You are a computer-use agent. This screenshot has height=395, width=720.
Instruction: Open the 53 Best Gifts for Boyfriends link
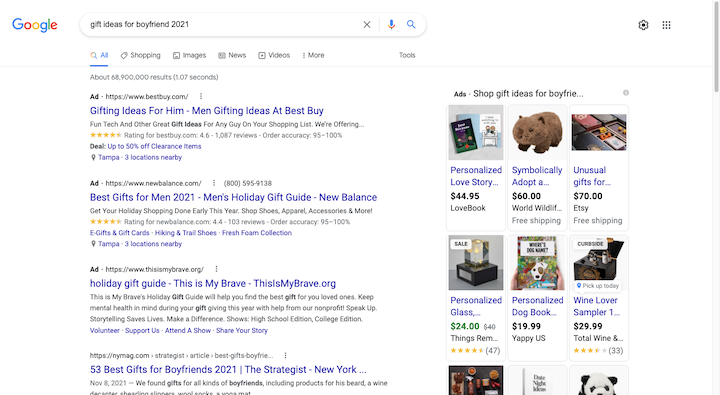click(228, 369)
